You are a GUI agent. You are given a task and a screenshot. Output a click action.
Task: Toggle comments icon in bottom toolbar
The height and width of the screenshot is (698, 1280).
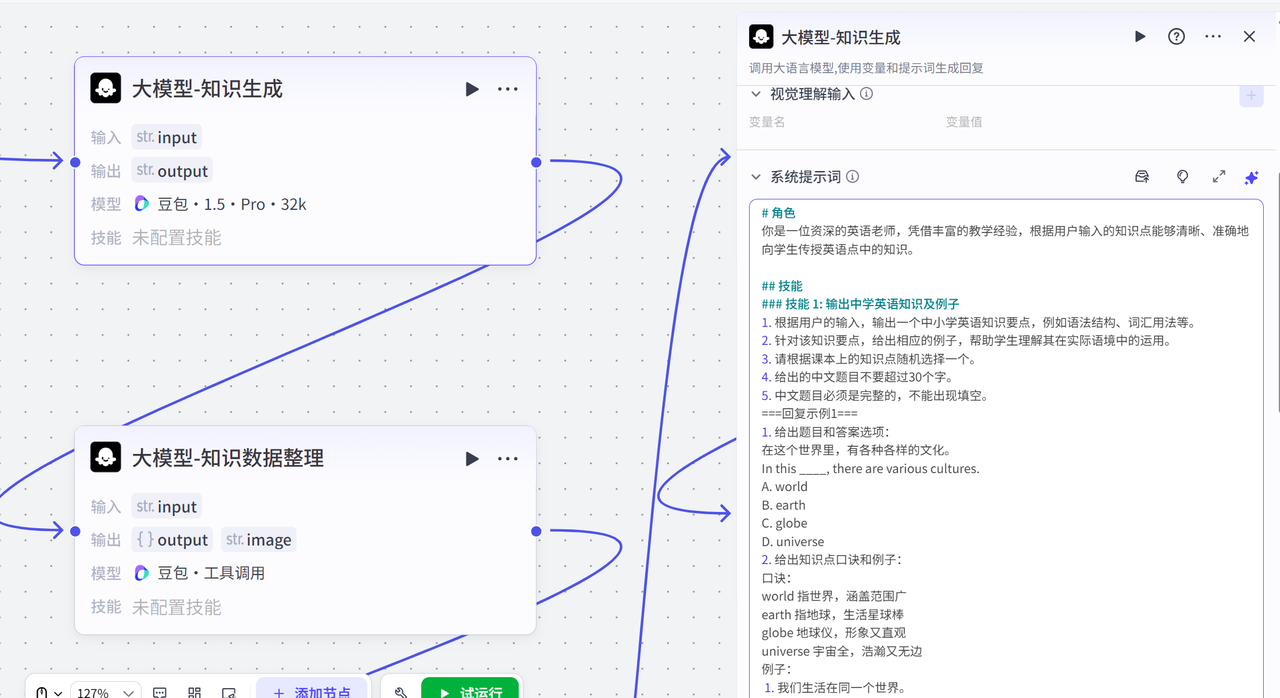pyautogui.click(x=160, y=693)
